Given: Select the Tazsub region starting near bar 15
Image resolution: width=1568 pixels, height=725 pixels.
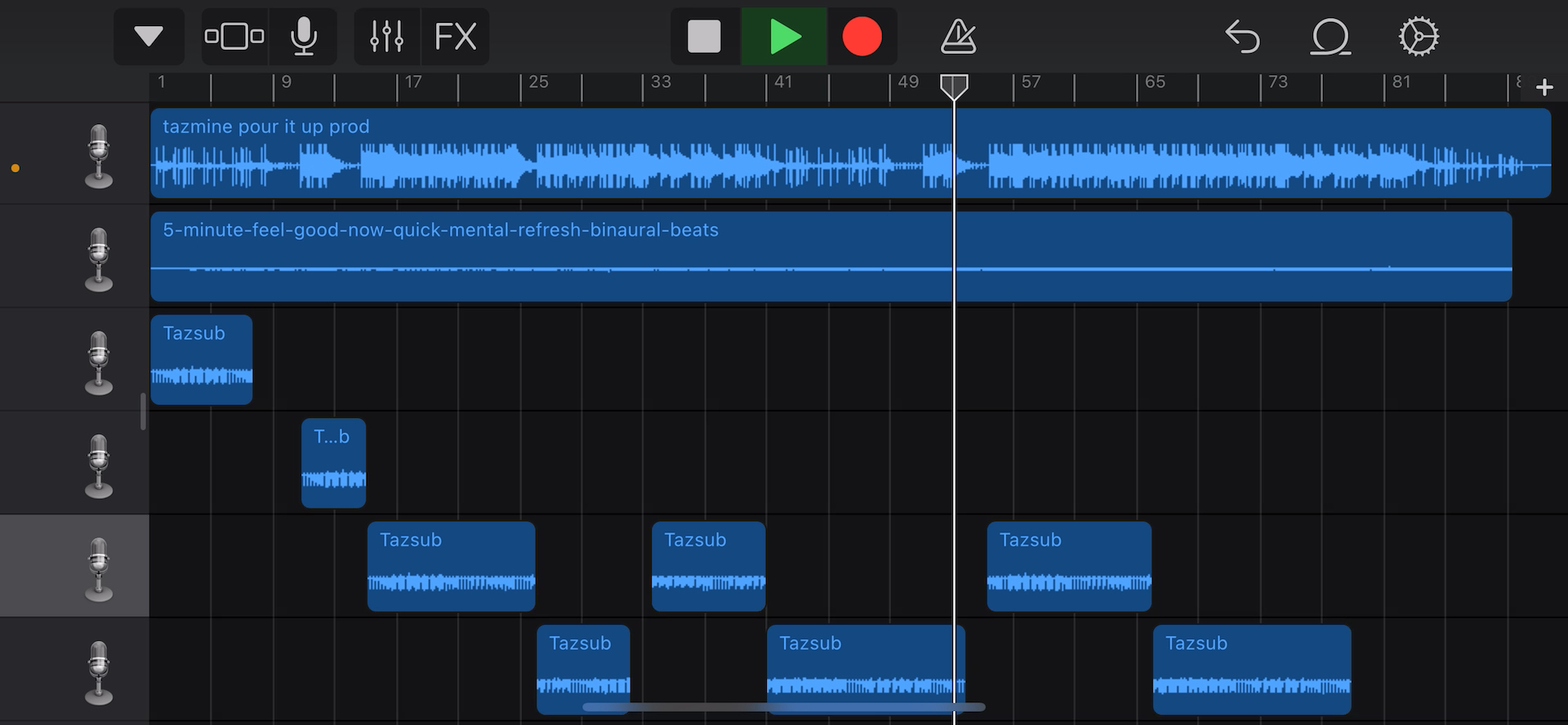Looking at the screenshot, I should click(x=452, y=567).
